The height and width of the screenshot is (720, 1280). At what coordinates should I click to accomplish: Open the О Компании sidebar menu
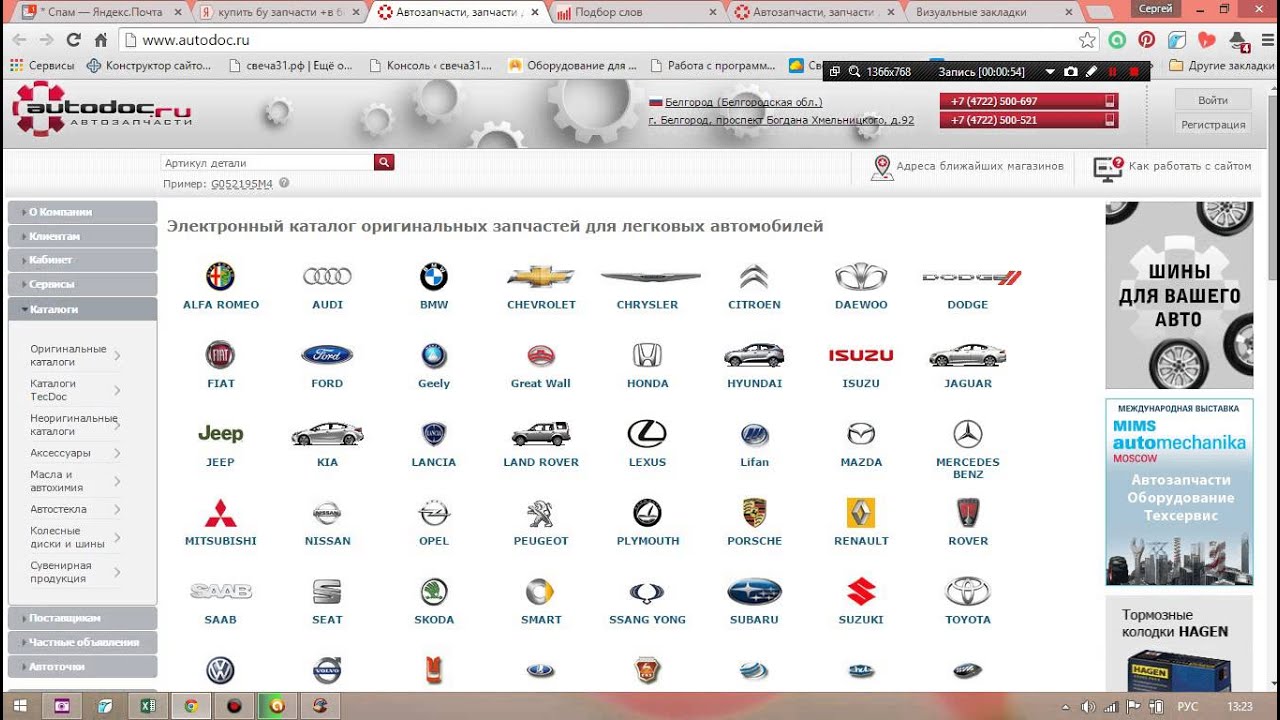pyautogui.click(x=82, y=212)
